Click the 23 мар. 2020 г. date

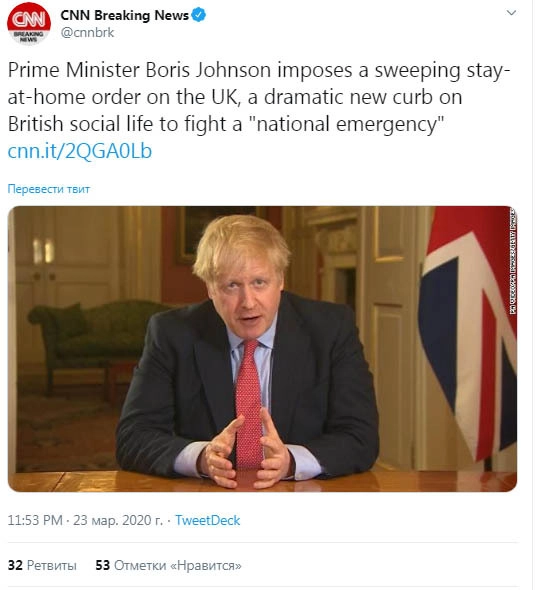(x=118, y=520)
